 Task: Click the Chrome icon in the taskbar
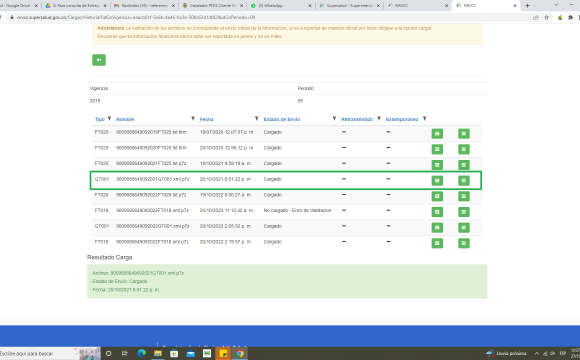coord(240,353)
